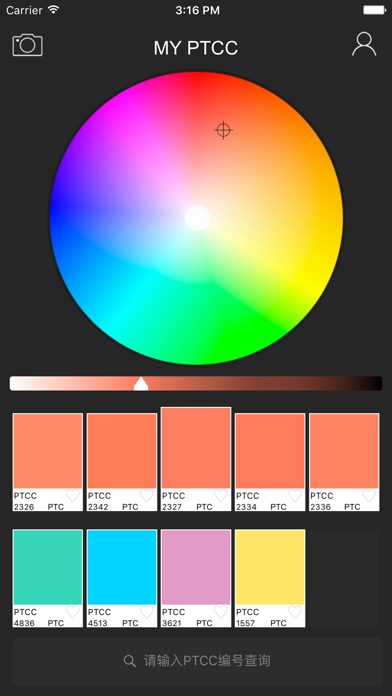
Task: Click the 2326 code label
Action: click(x=24, y=507)
